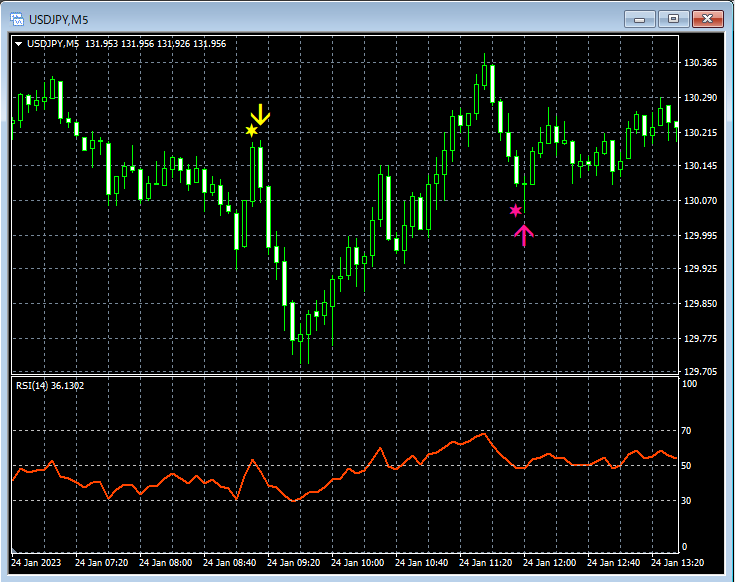Select the yellow down arrow signal

tap(260, 115)
